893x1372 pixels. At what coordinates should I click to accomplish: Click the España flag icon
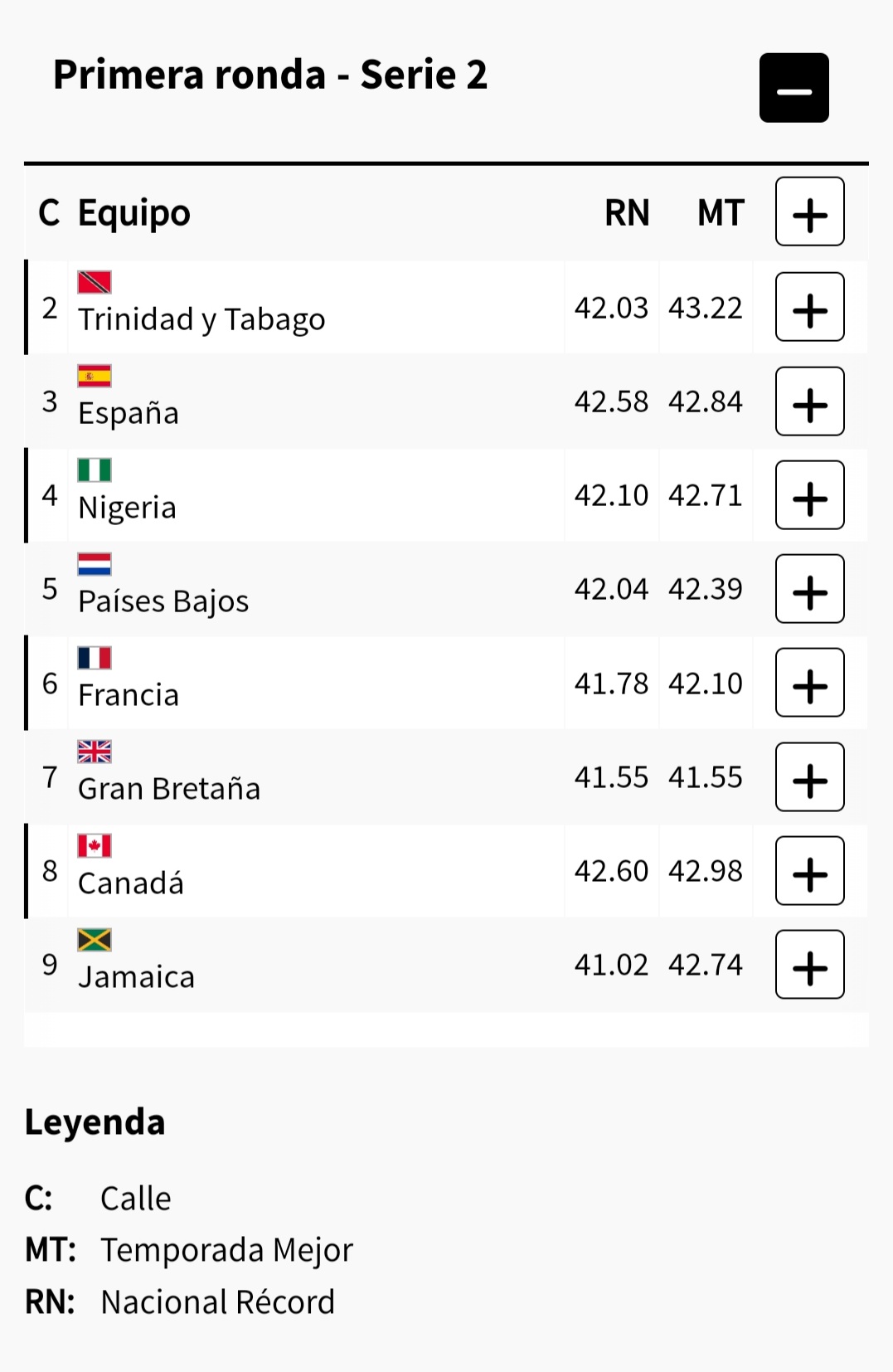(x=95, y=377)
